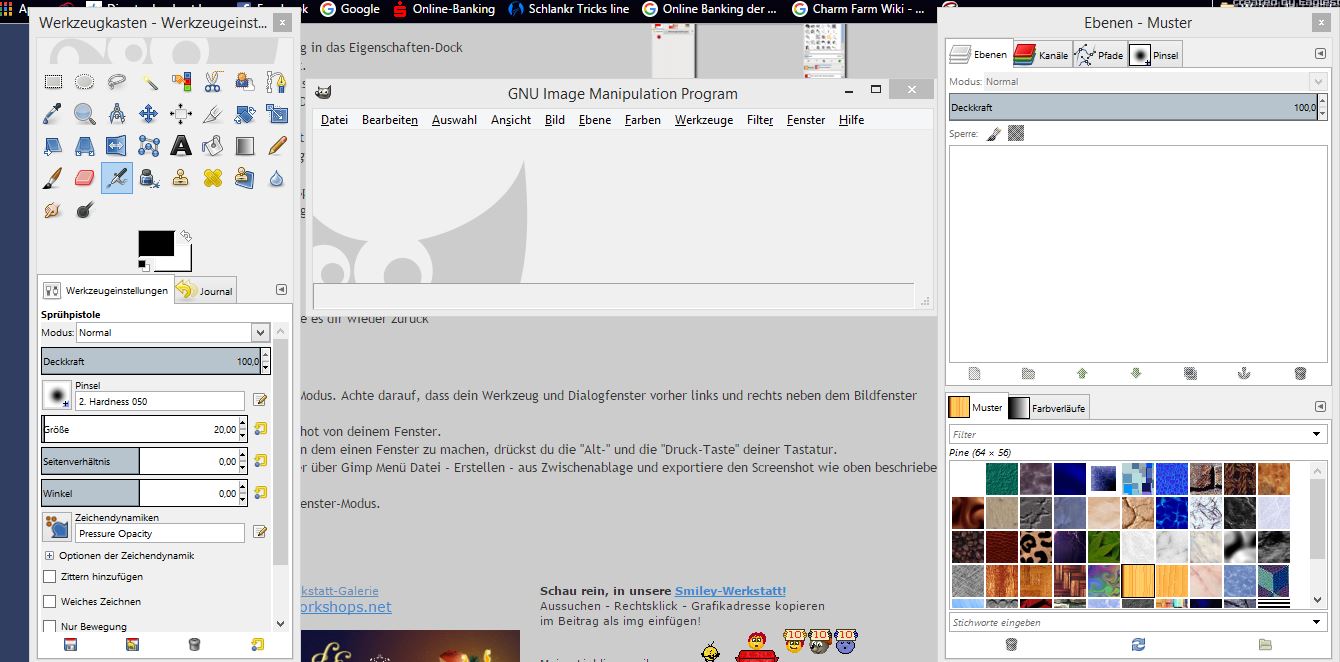Select the Move tool

149,114
